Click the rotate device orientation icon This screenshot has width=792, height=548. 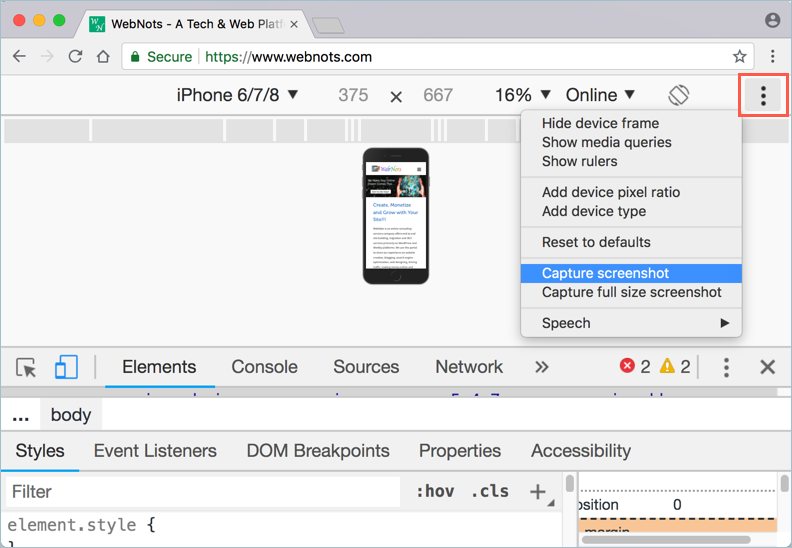point(679,95)
